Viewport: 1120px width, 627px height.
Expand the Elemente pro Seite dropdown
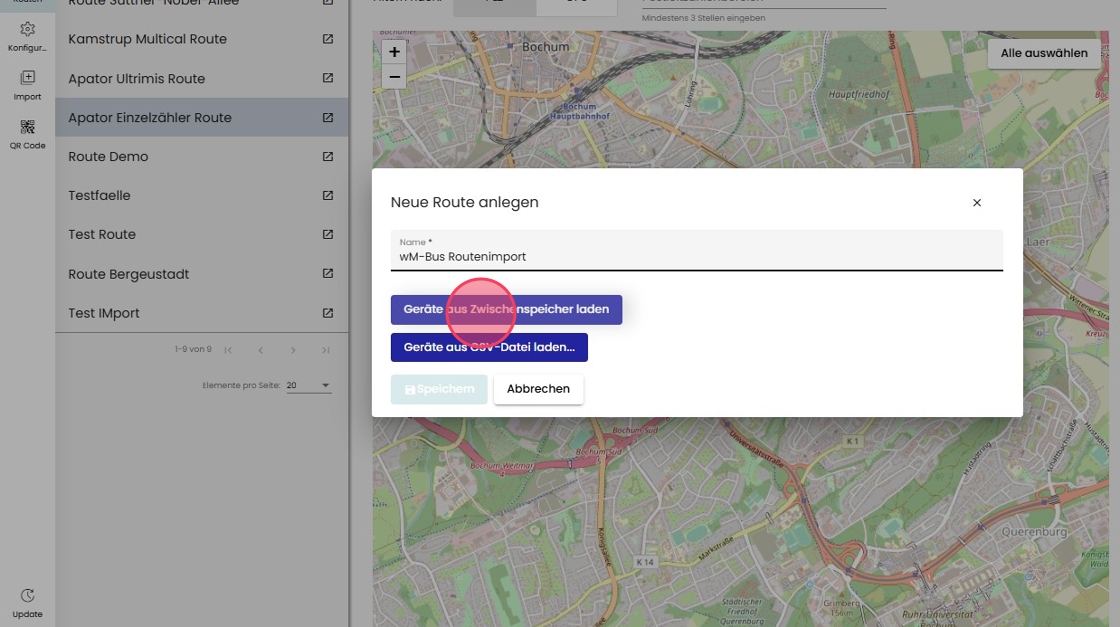click(x=308, y=385)
